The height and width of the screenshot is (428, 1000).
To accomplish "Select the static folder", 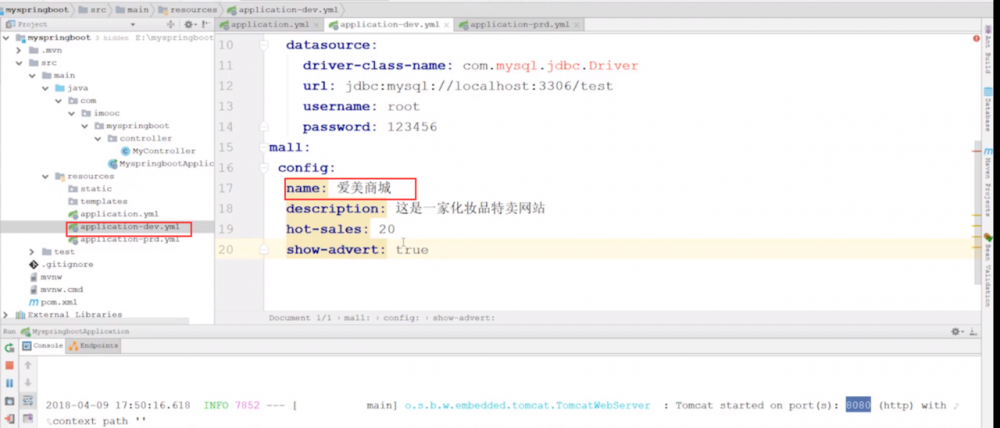I will pos(90,189).
